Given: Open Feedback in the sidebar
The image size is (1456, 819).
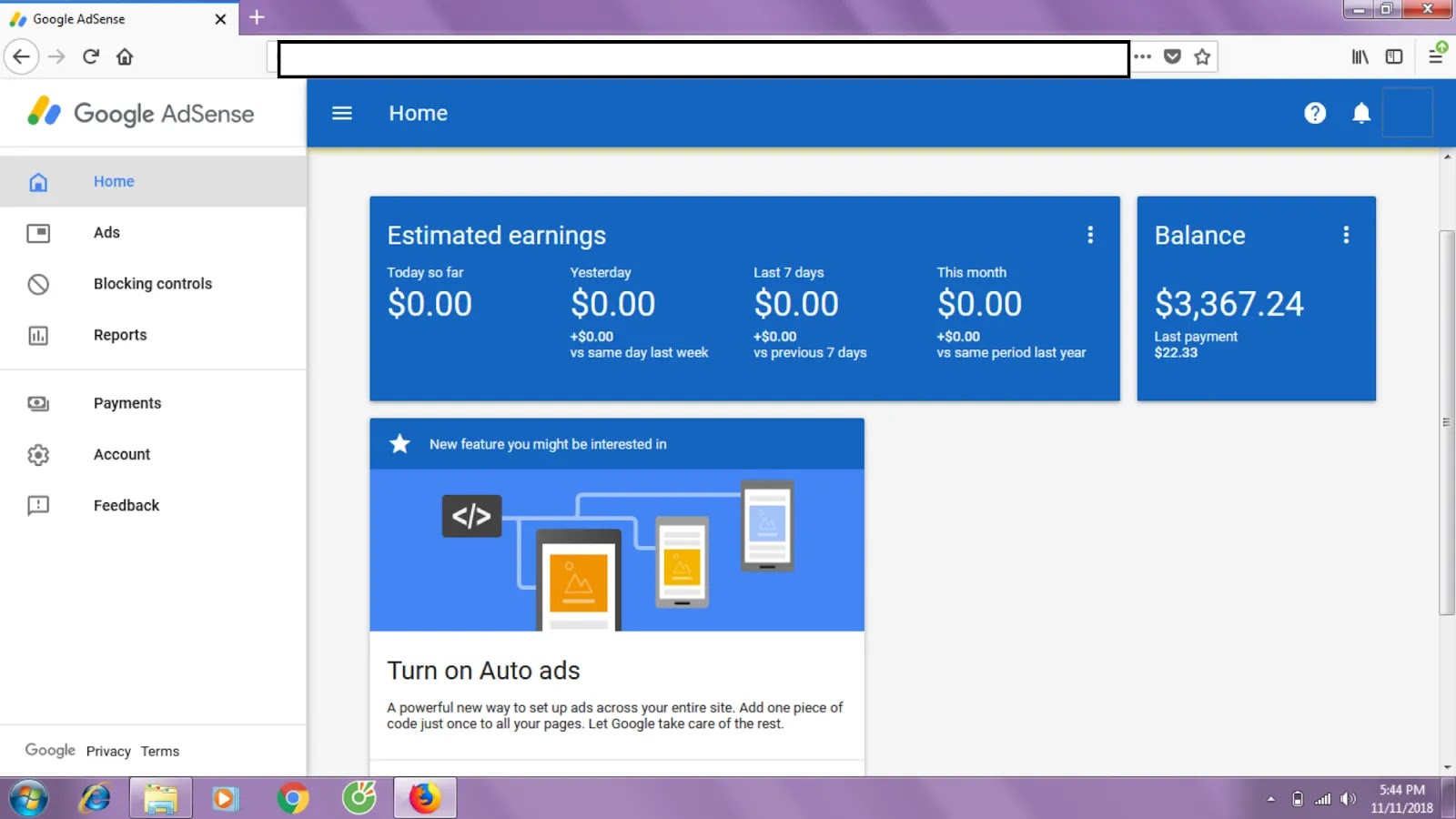Looking at the screenshot, I should 153,505.
